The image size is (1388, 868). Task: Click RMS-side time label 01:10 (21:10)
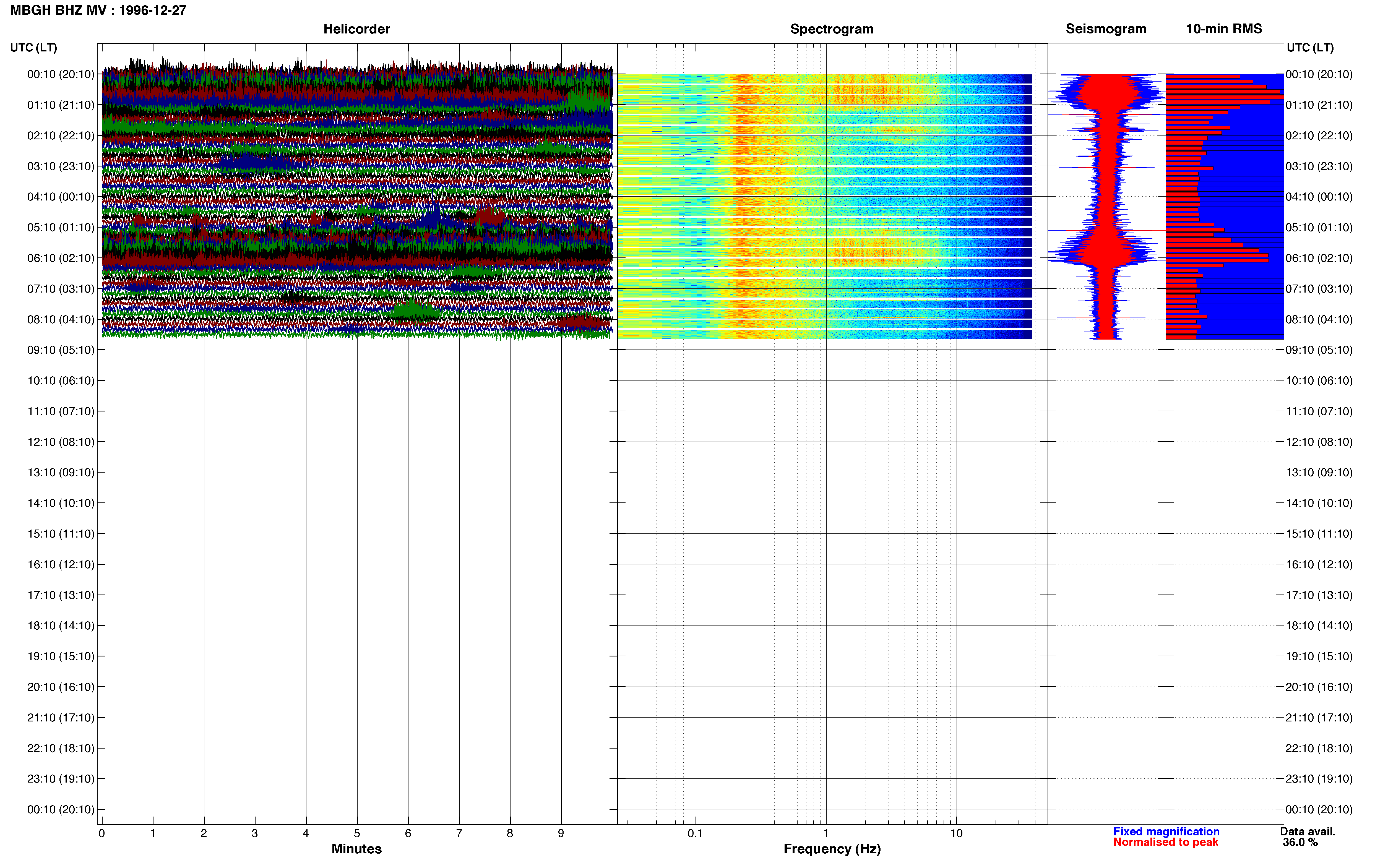click(x=1319, y=105)
